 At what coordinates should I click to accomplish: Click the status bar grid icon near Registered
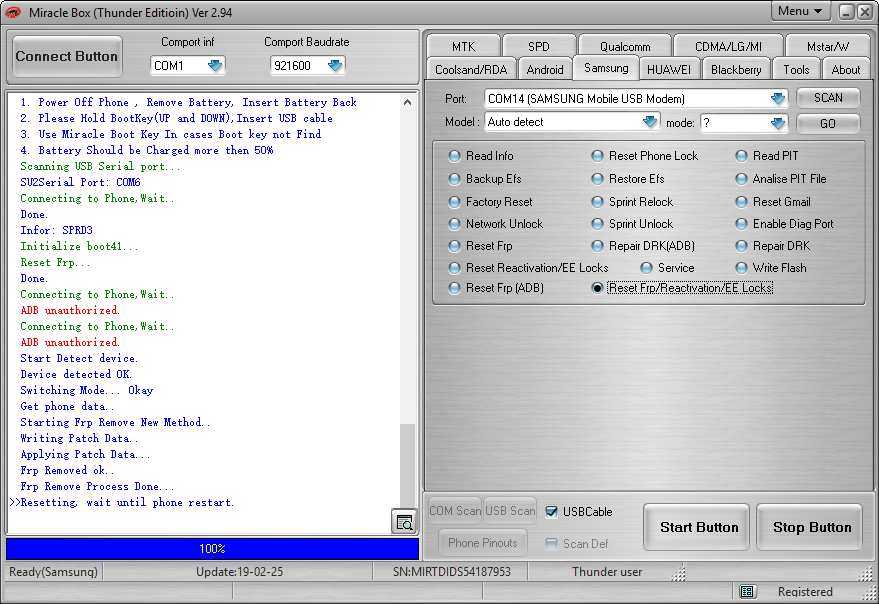[747, 592]
